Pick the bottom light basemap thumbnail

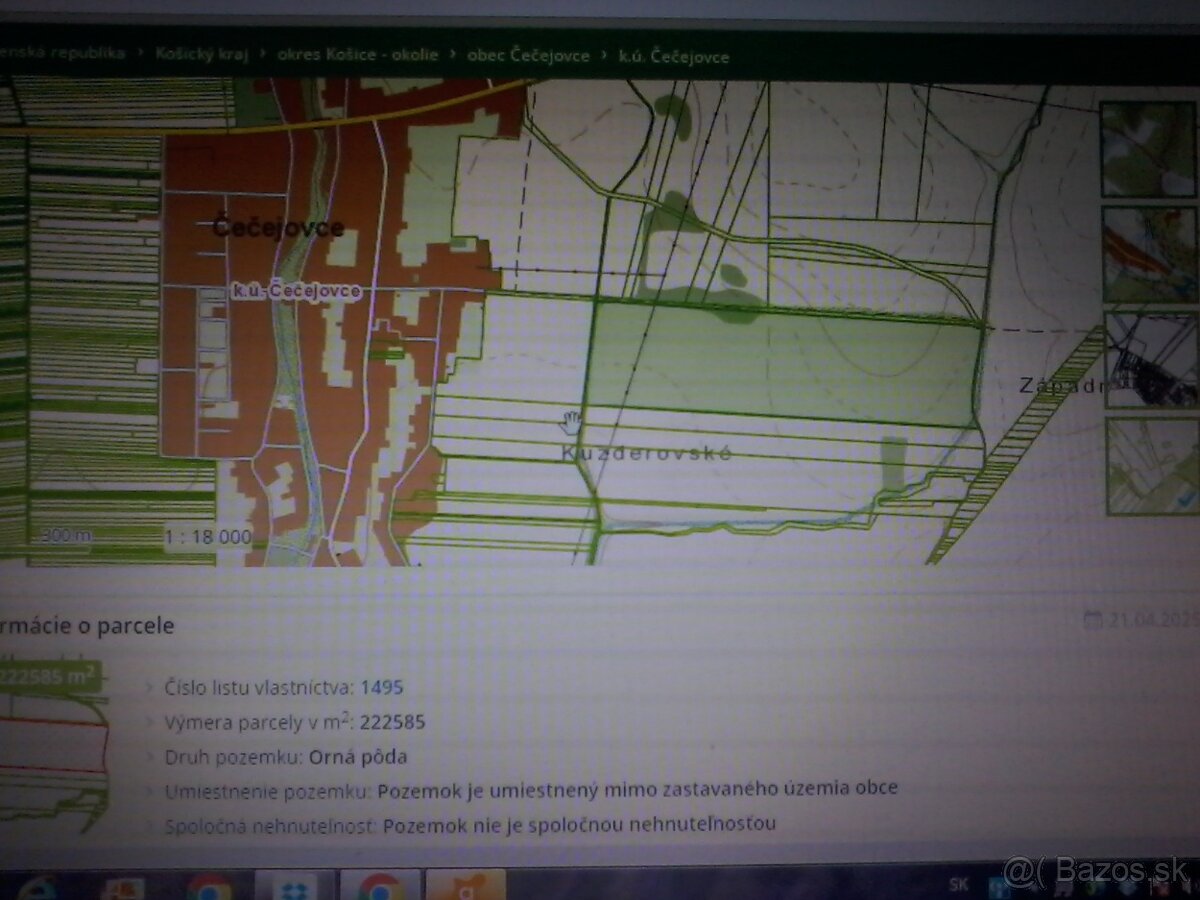pos(1152,465)
